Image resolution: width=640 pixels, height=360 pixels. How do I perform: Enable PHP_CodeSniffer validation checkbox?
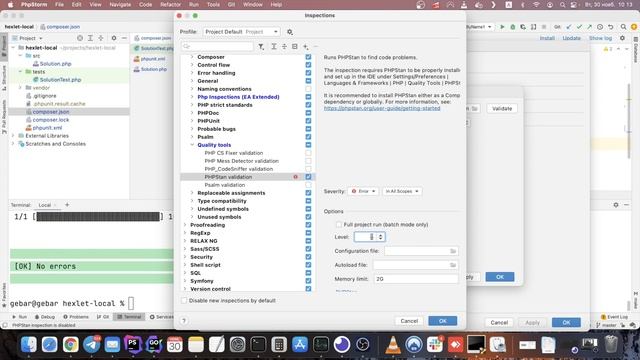click(308, 169)
